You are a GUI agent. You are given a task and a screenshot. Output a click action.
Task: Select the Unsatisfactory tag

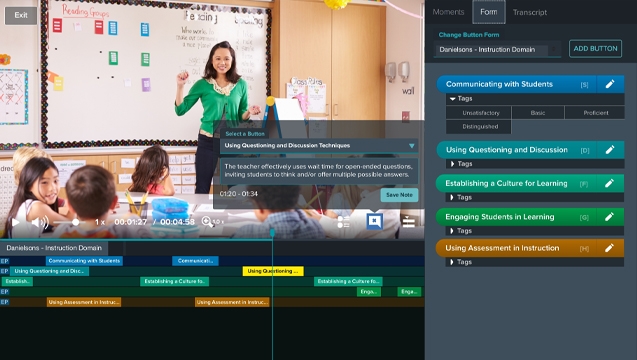pyautogui.click(x=479, y=113)
